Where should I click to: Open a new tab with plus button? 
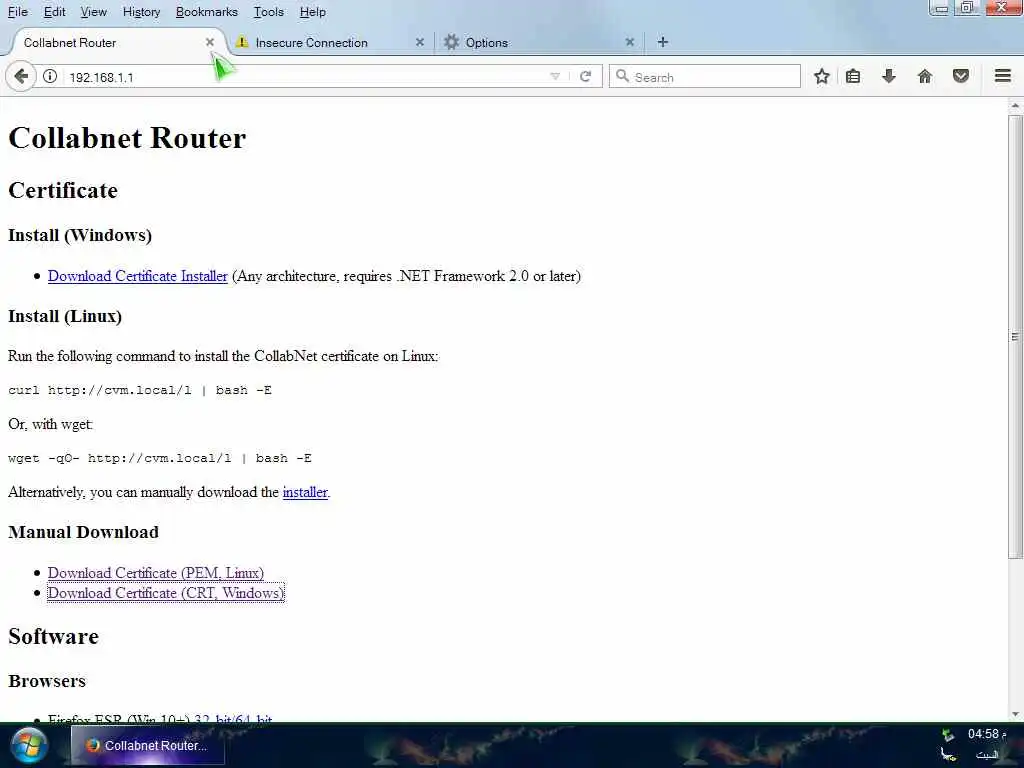(662, 42)
